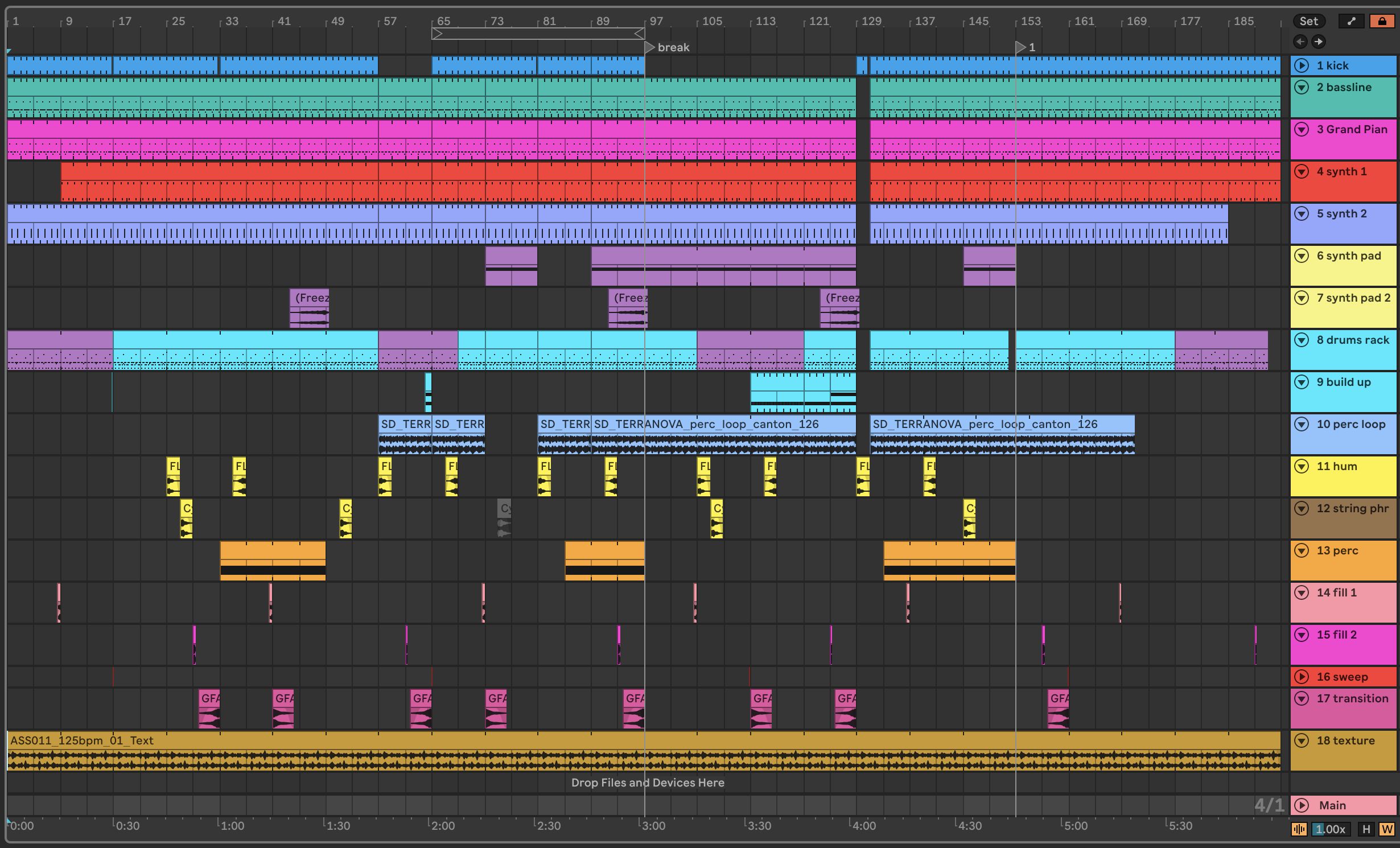
Task: Toggle the W width optimize button
Action: tap(1387, 829)
